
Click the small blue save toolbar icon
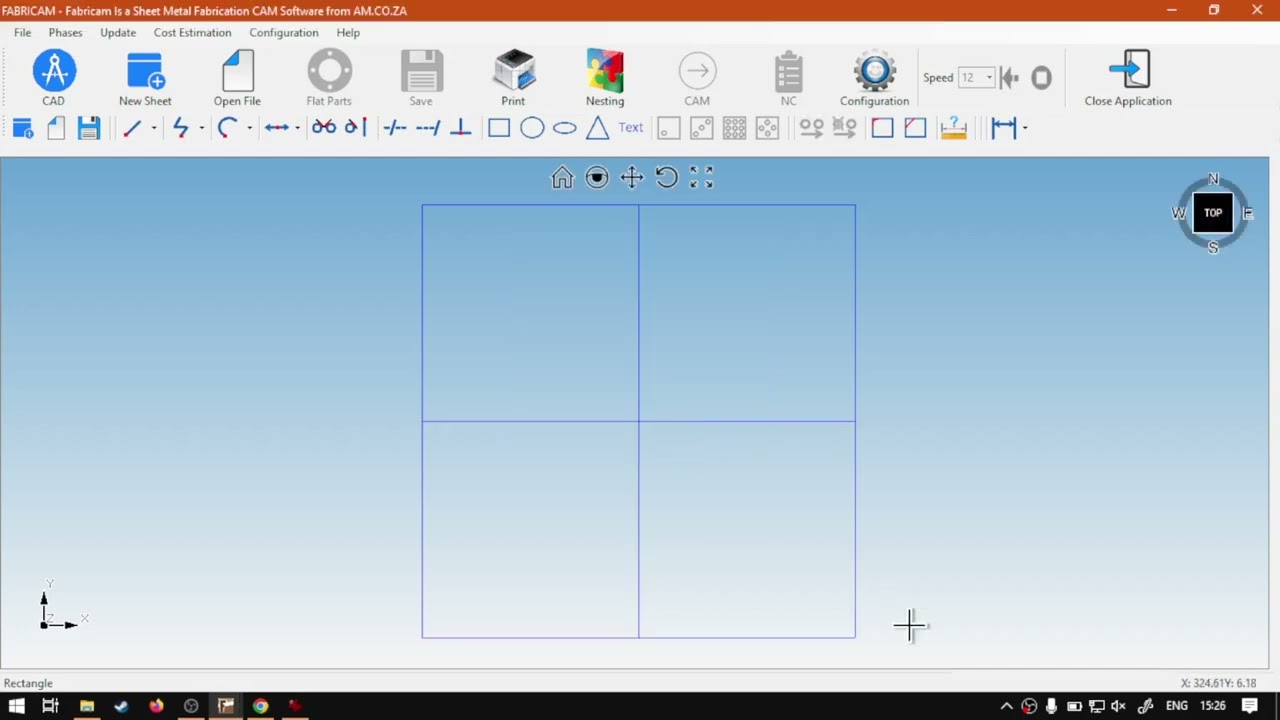coord(89,128)
